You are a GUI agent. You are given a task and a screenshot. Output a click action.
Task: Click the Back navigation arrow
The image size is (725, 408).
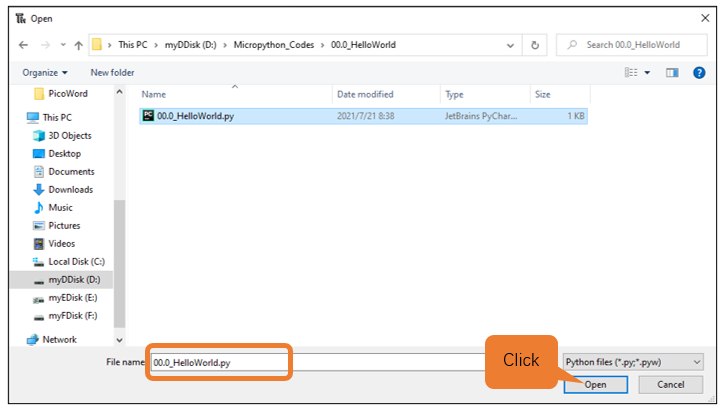(x=23, y=45)
